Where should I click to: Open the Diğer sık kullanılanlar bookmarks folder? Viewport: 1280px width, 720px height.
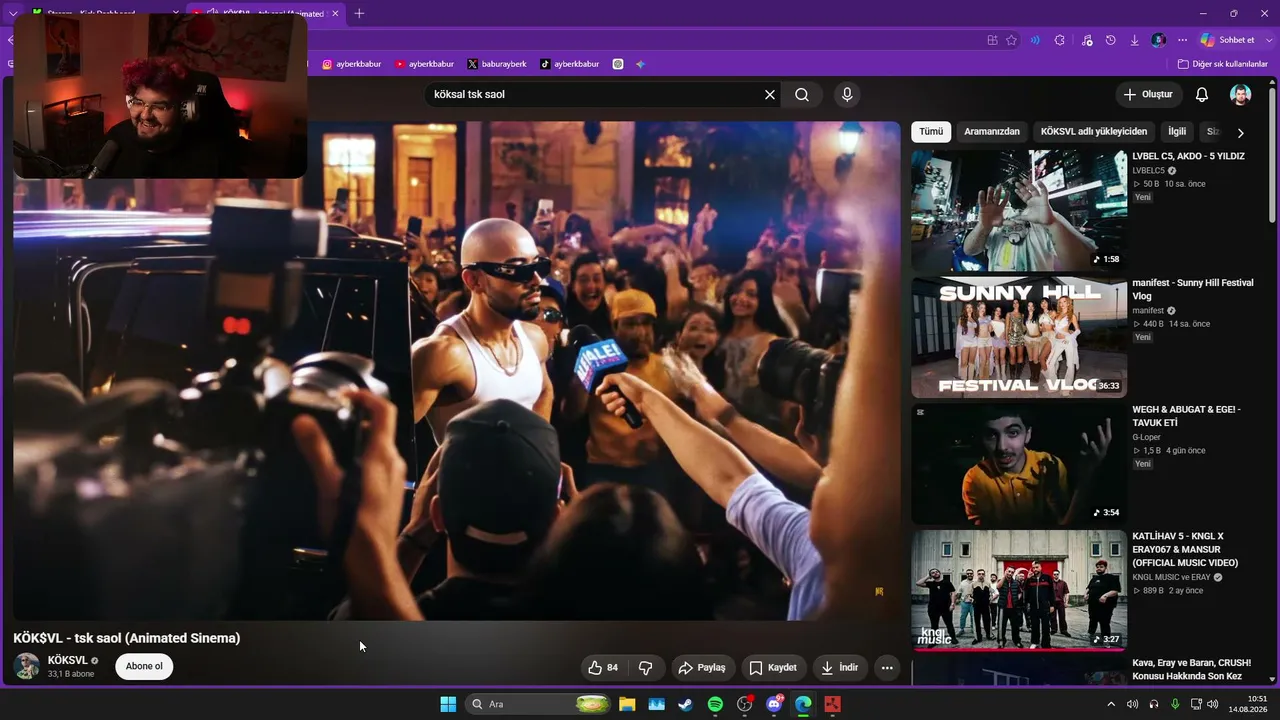click(x=1223, y=64)
